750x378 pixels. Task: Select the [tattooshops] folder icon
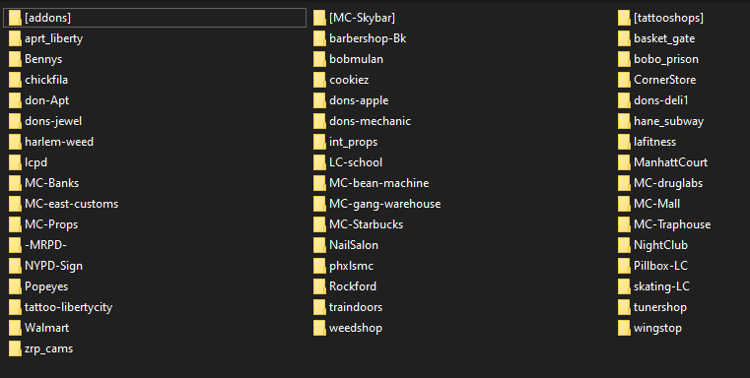624,18
